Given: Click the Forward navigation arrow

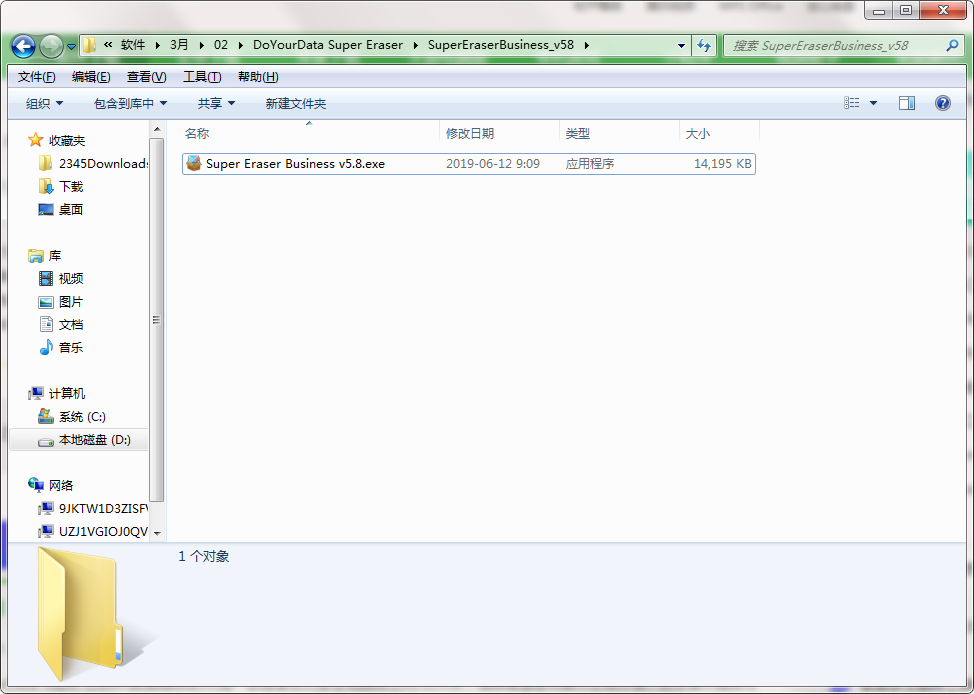Looking at the screenshot, I should 51,46.
